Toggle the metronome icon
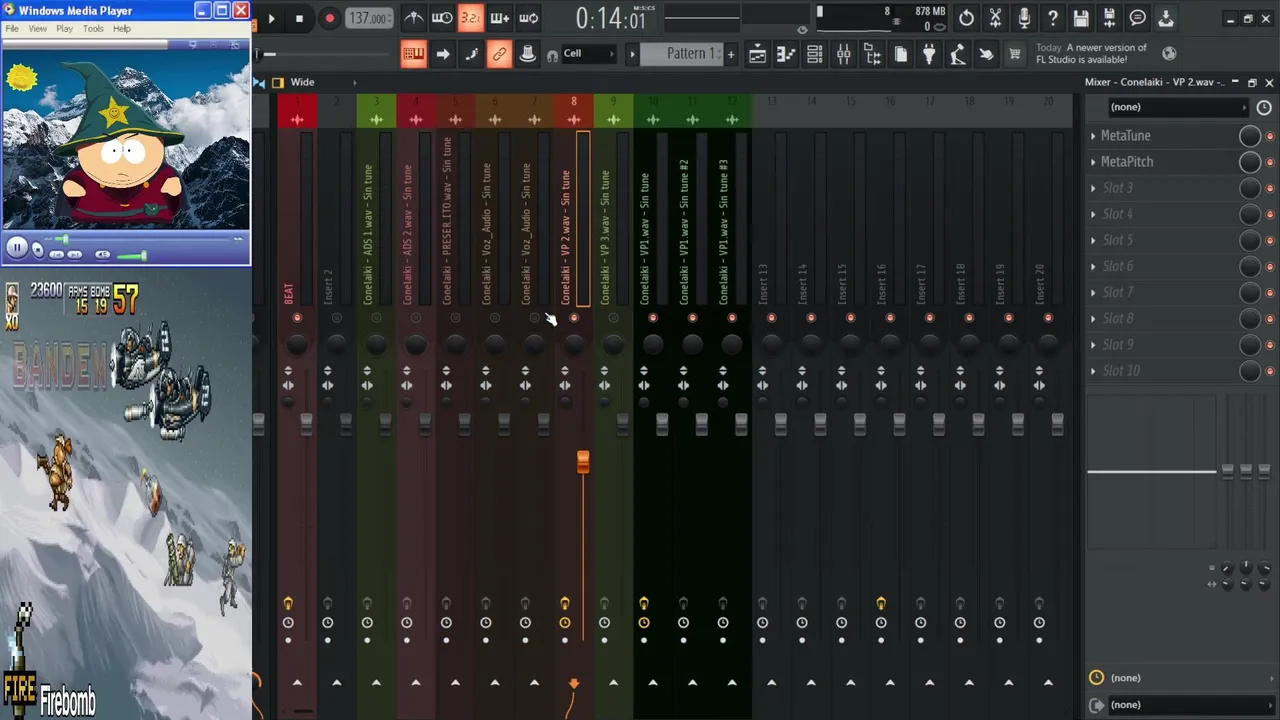1280x720 pixels. 413,18
